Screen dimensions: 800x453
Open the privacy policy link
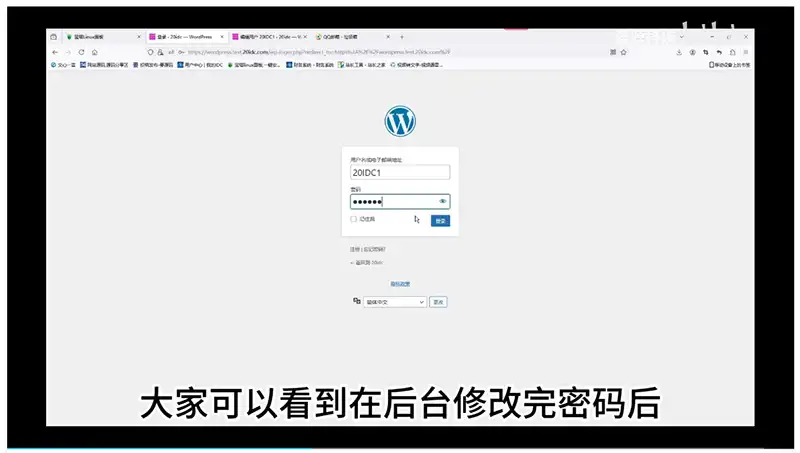click(400, 284)
